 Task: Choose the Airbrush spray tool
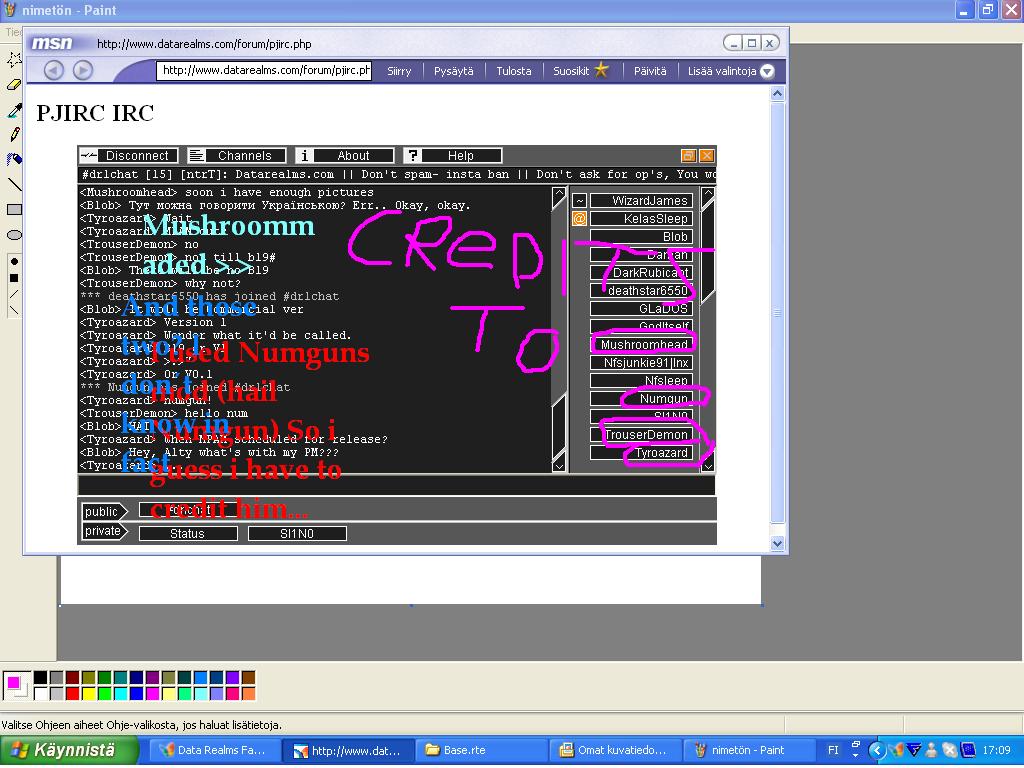(14, 159)
